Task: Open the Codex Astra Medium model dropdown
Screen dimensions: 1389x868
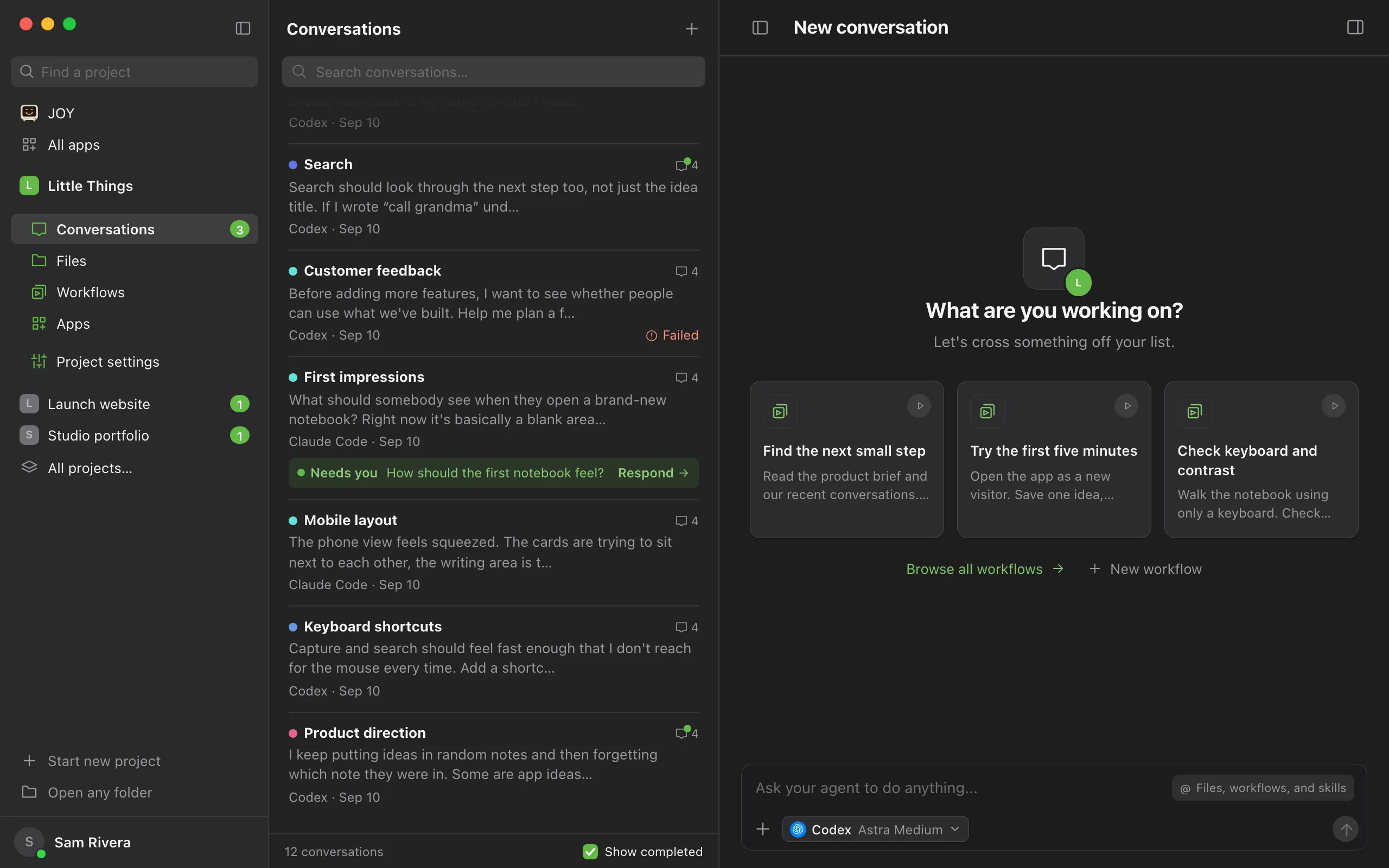Action: (x=875, y=829)
